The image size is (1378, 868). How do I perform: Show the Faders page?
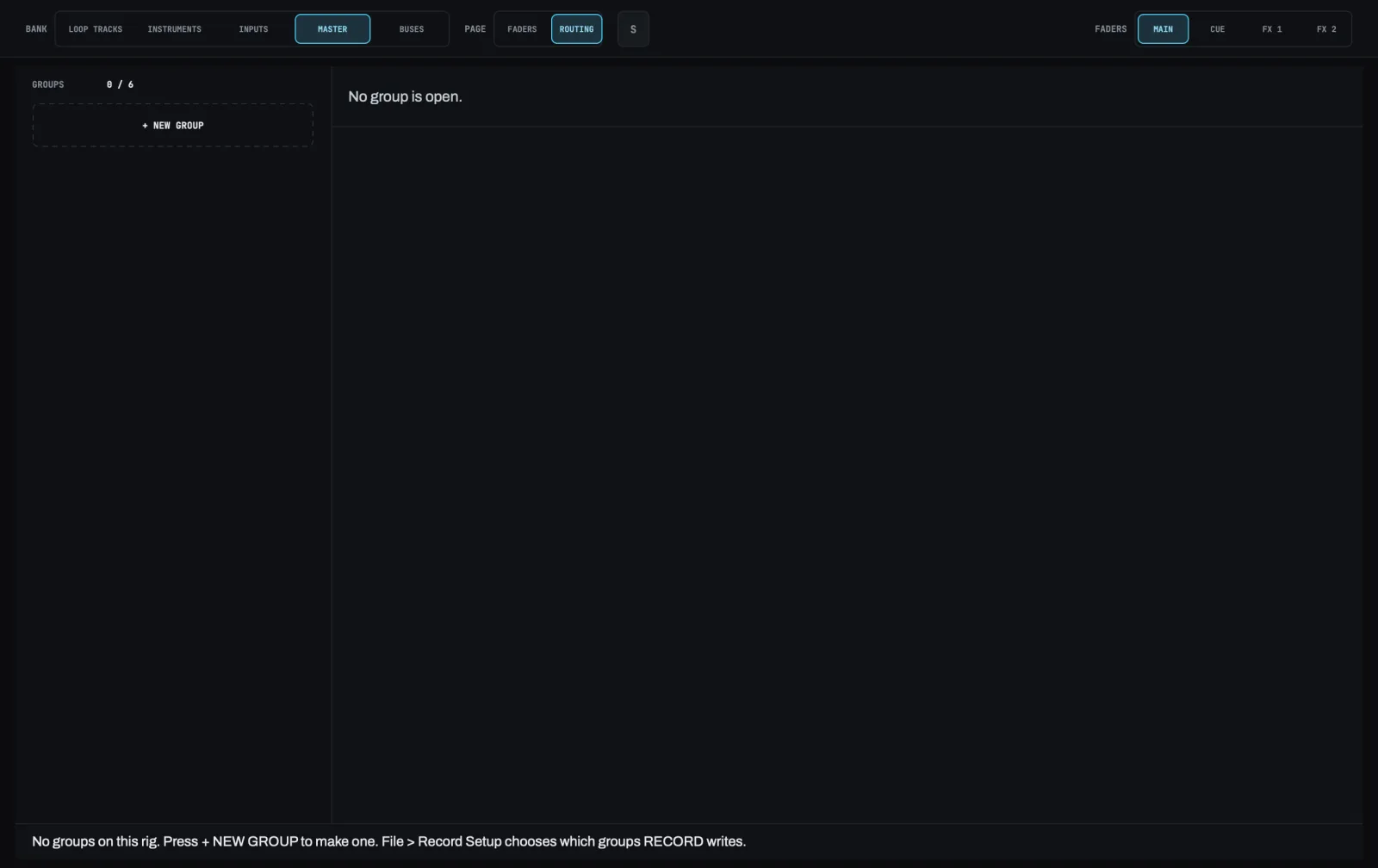(x=522, y=29)
